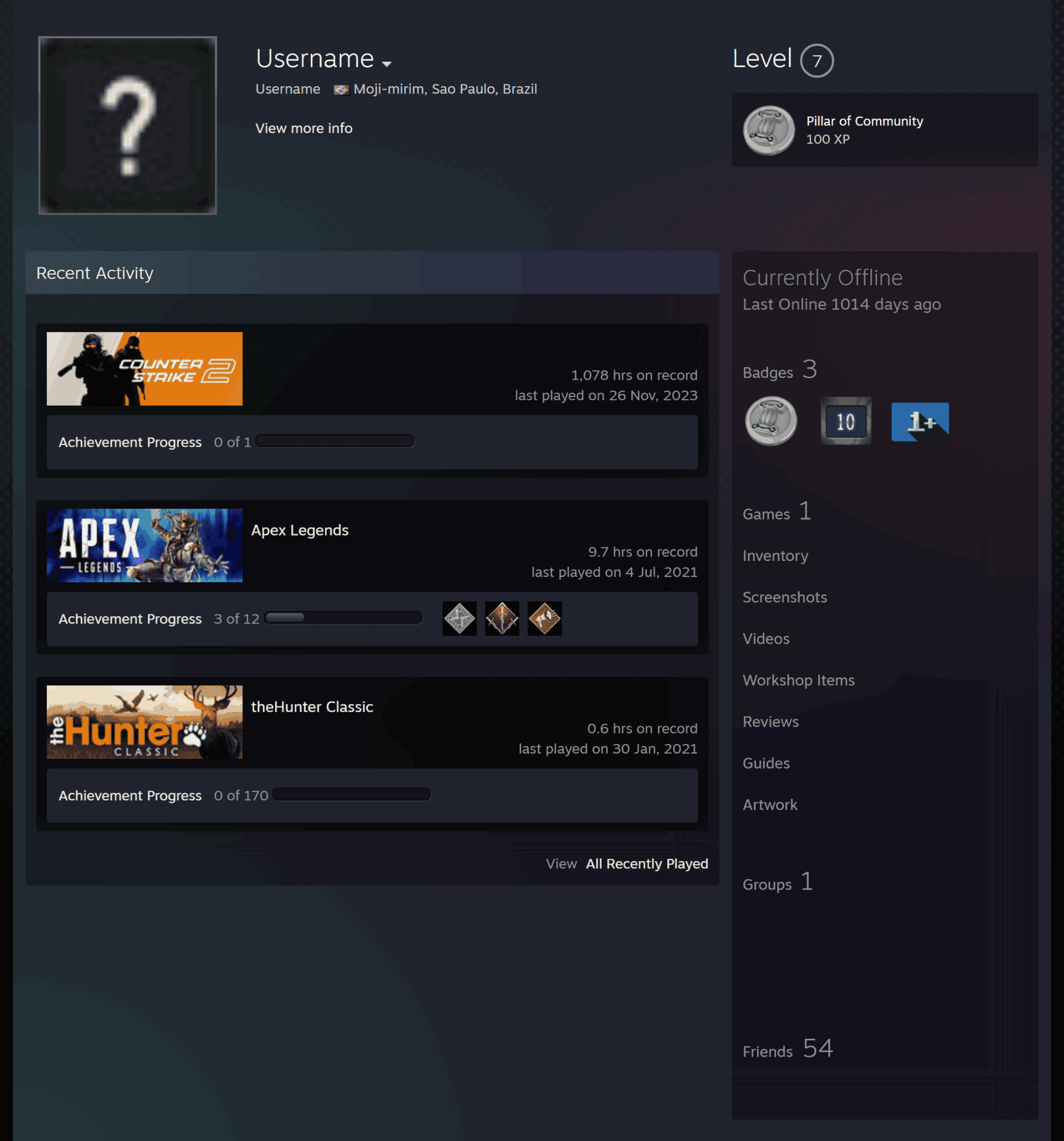This screenshot has height=1141, width=1064.
Task: Click 'Last Online 1014 days ago' text
Action: 841,304
